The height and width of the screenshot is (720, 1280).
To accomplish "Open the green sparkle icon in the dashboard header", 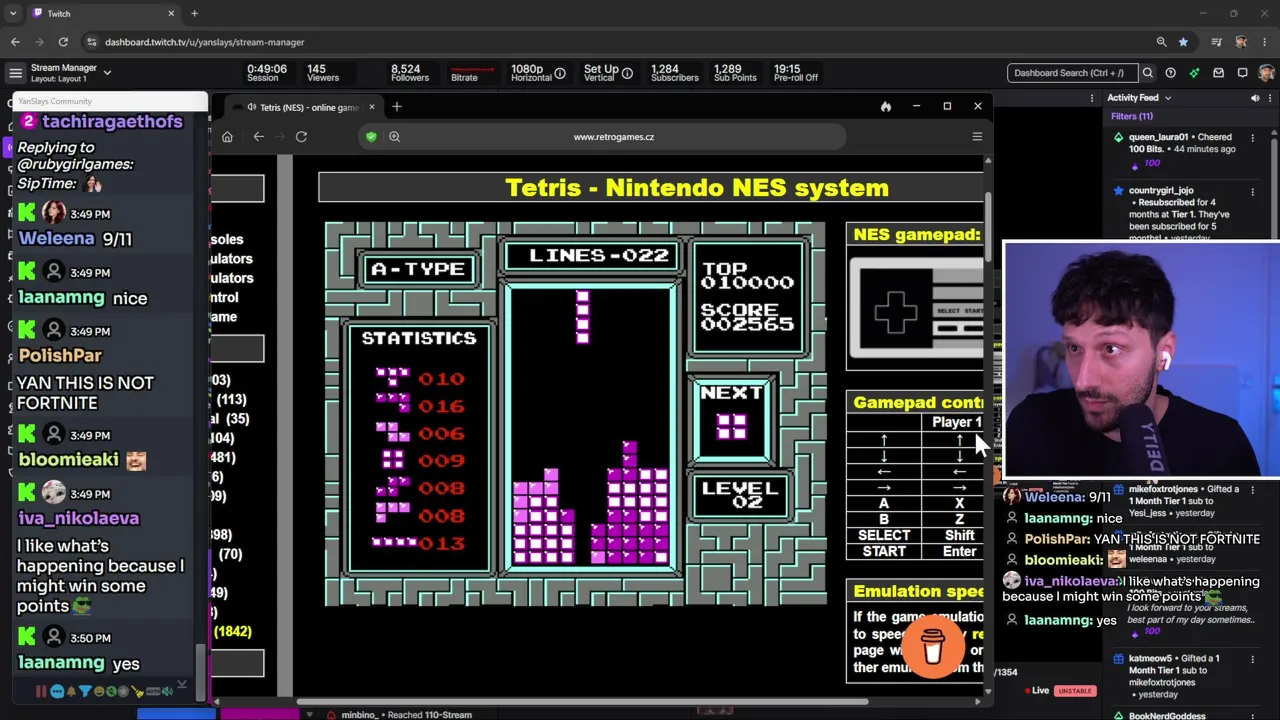I will pyautogui.click(x=1194, y=73).
